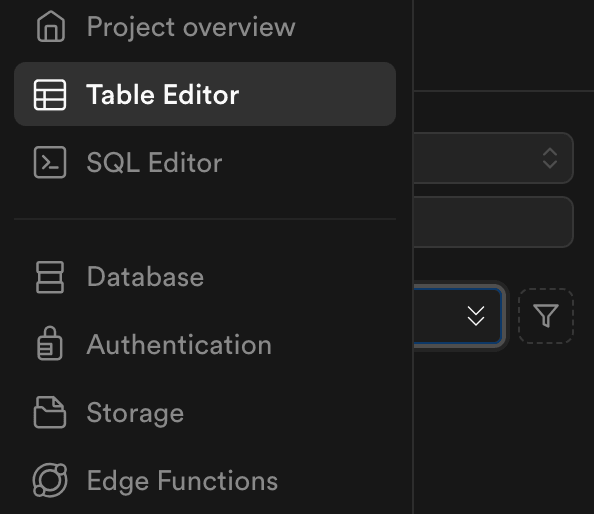Click the wide button below the schema selector

(x=494, y=222)
